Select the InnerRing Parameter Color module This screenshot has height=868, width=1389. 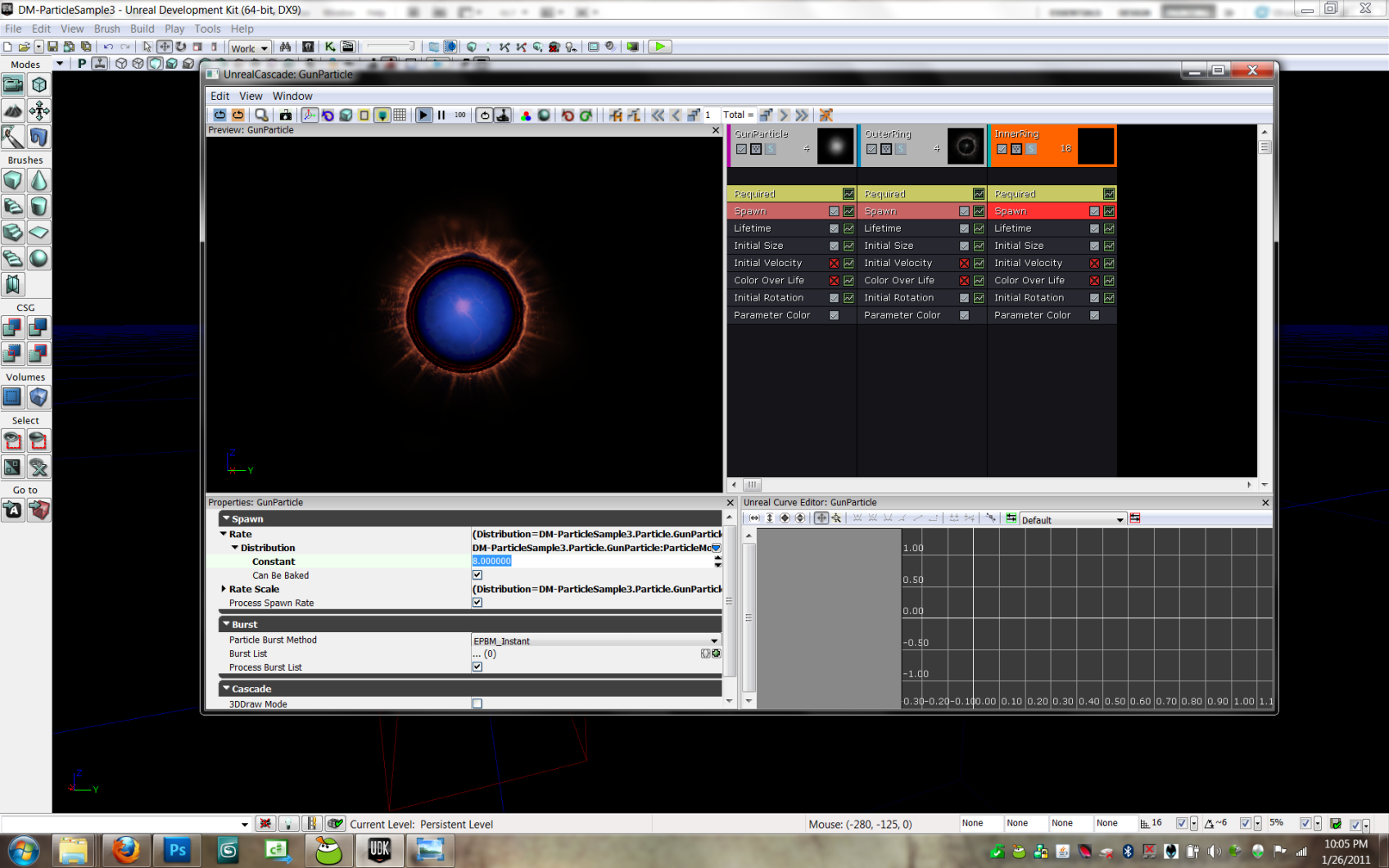pos(1052,315)
